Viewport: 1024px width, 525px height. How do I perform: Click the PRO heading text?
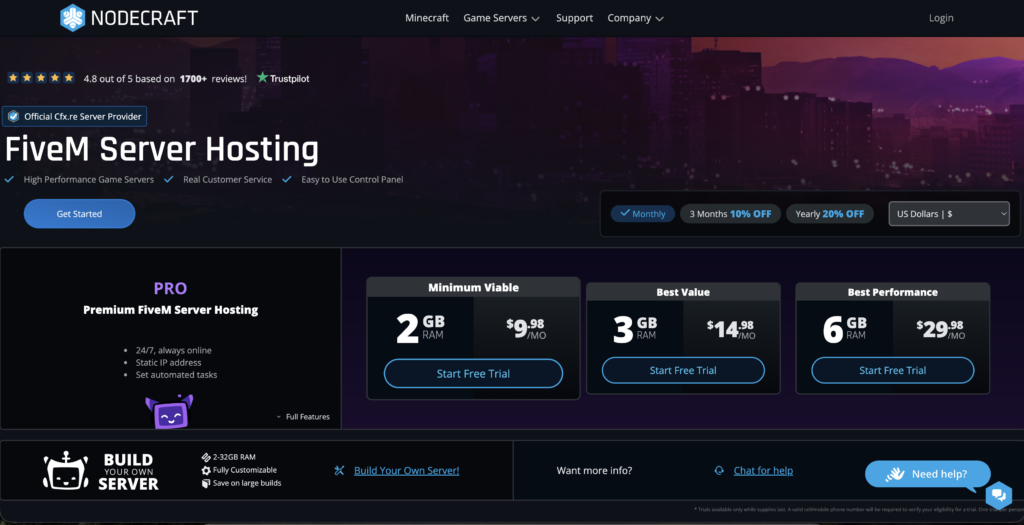click(170, 288)
